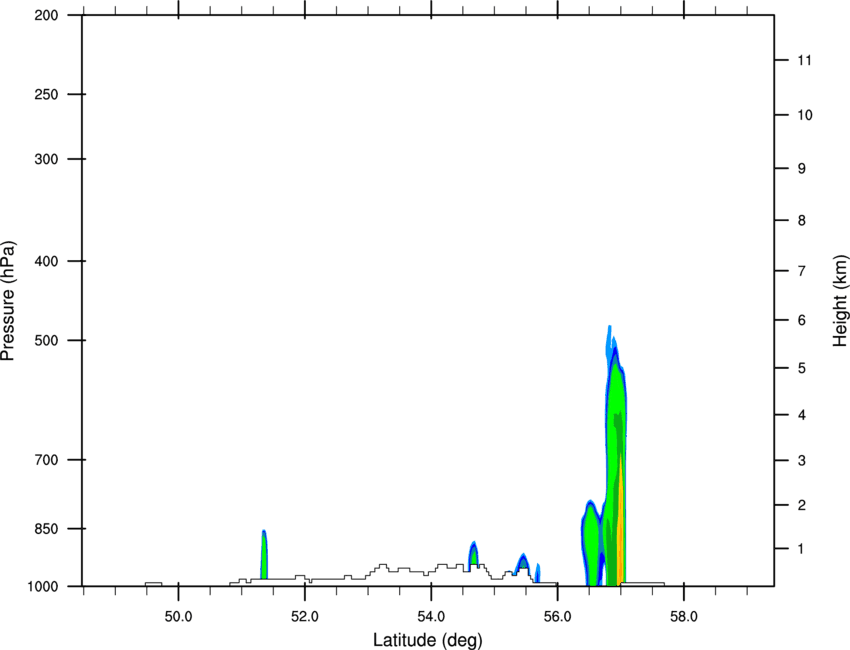
Task: Click the green plume near 55.5 latitude
Action: pyautogui.click(x=523, y=562)
